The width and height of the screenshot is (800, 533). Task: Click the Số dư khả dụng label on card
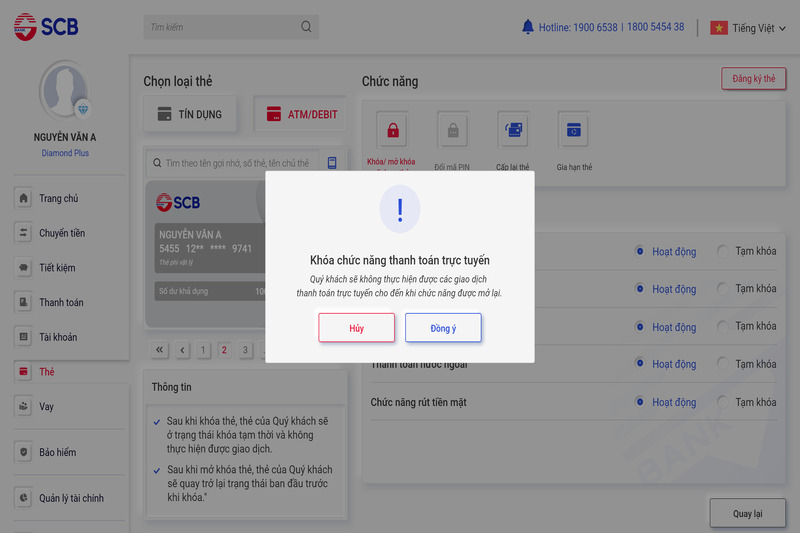[183, 291]
